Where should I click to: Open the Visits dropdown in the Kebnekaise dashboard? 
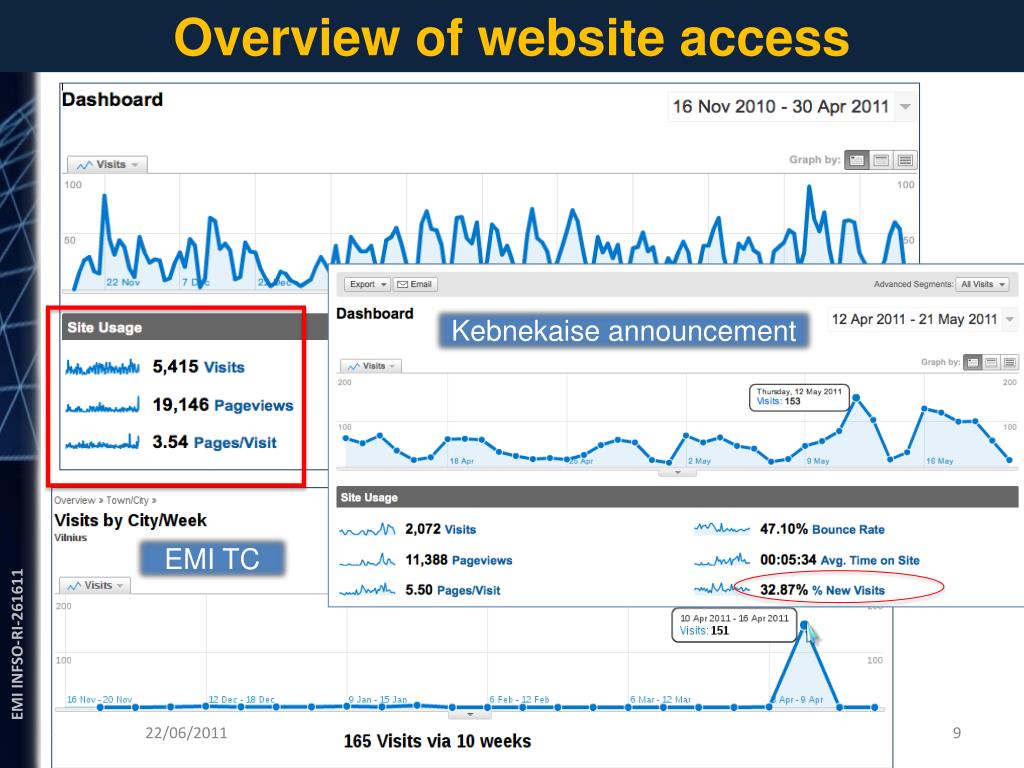[370, 366]
